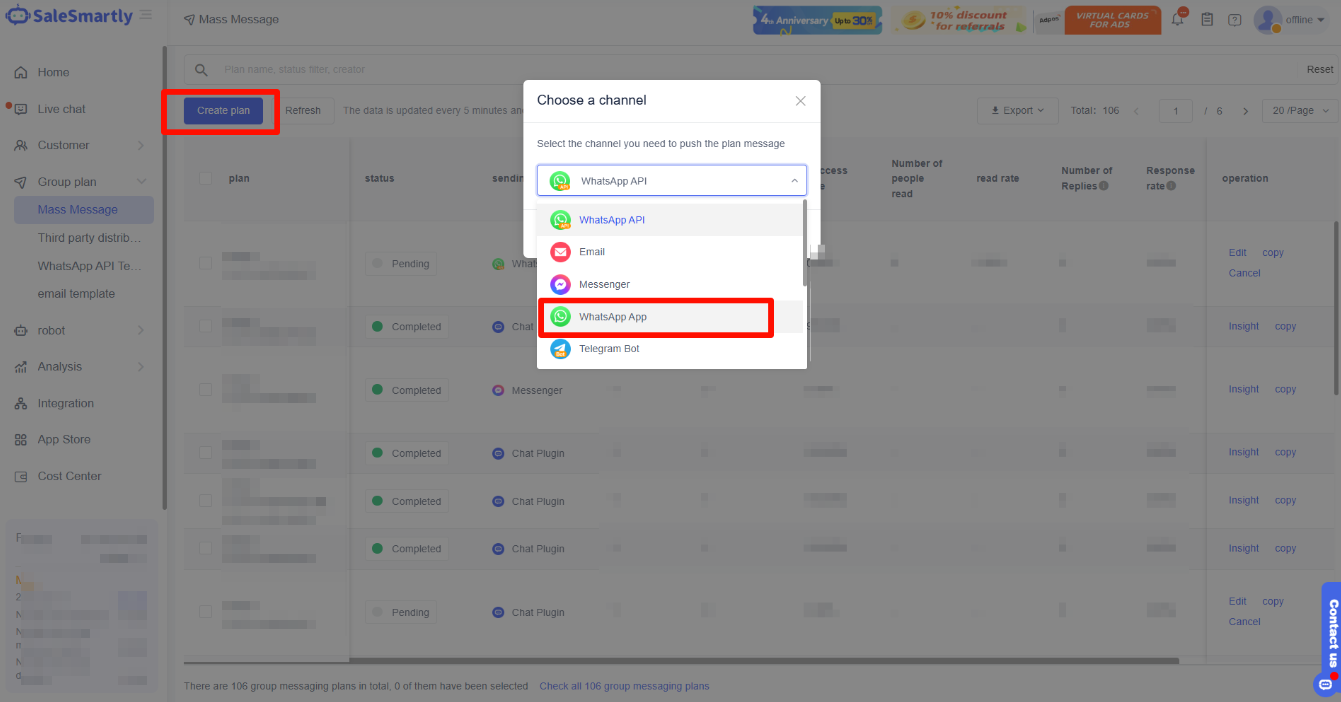Check the first Pending plan row checkbox
The width and height of the screenshot is (1341, 702).
pyautogui.click(x=205, y=263)
